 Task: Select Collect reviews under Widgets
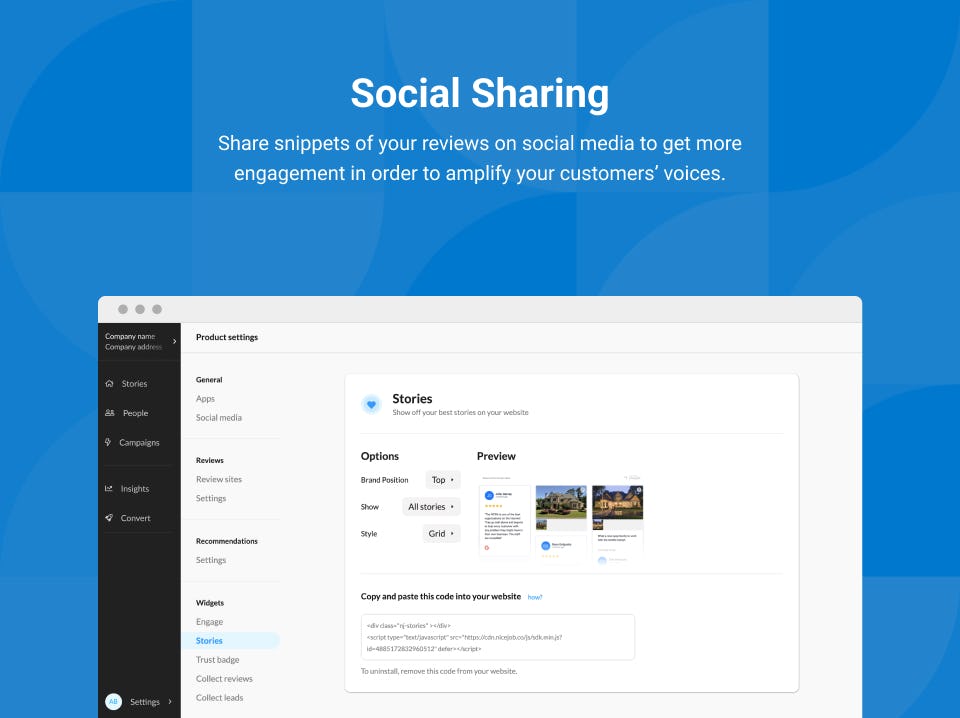click(224, 679)
